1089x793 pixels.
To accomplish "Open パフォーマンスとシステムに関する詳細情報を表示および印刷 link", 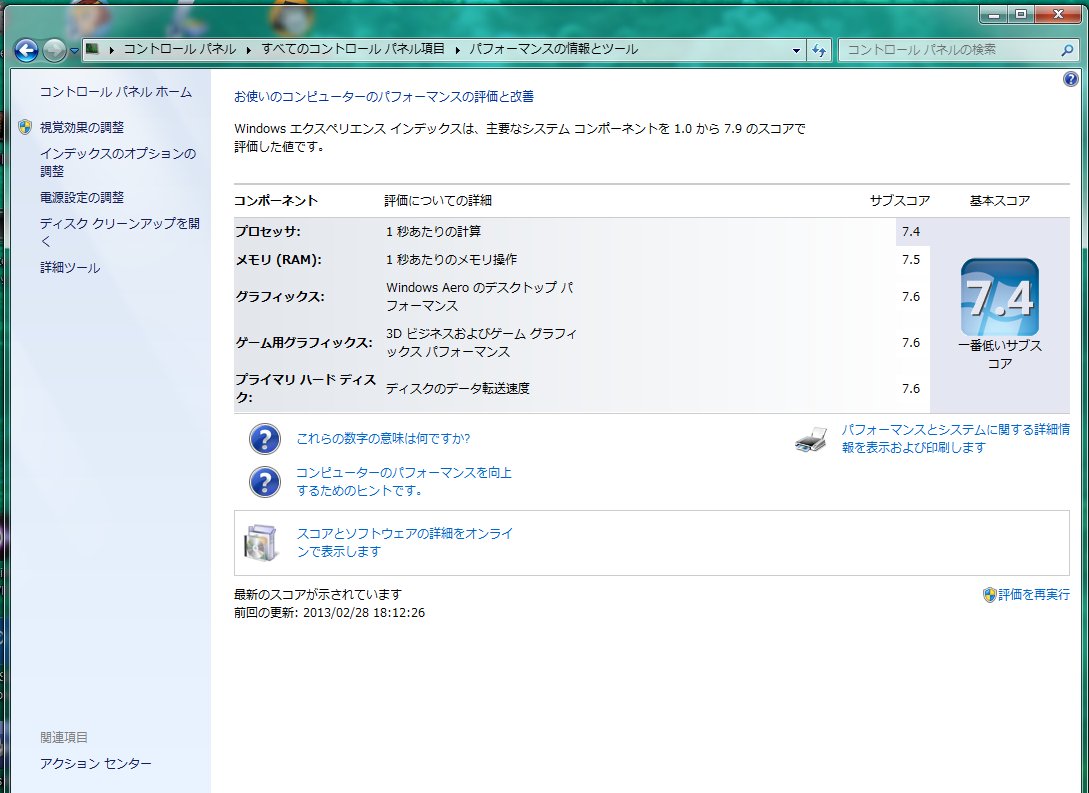I will 956,438.
